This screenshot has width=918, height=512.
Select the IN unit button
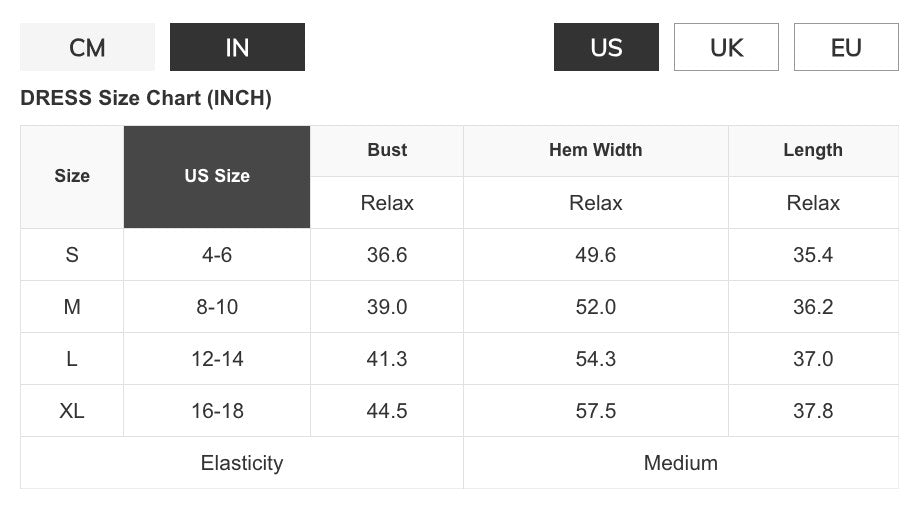(x=237, y=47)
